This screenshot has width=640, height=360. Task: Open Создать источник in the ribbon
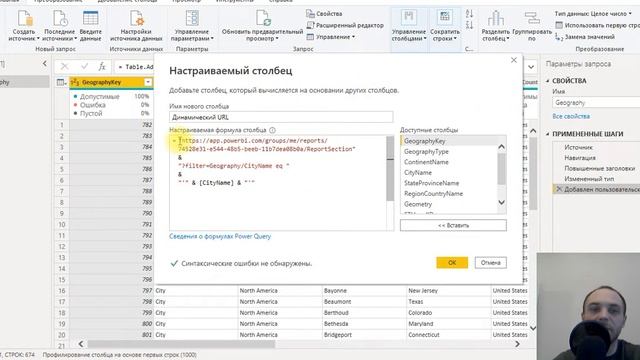(24, 26)
